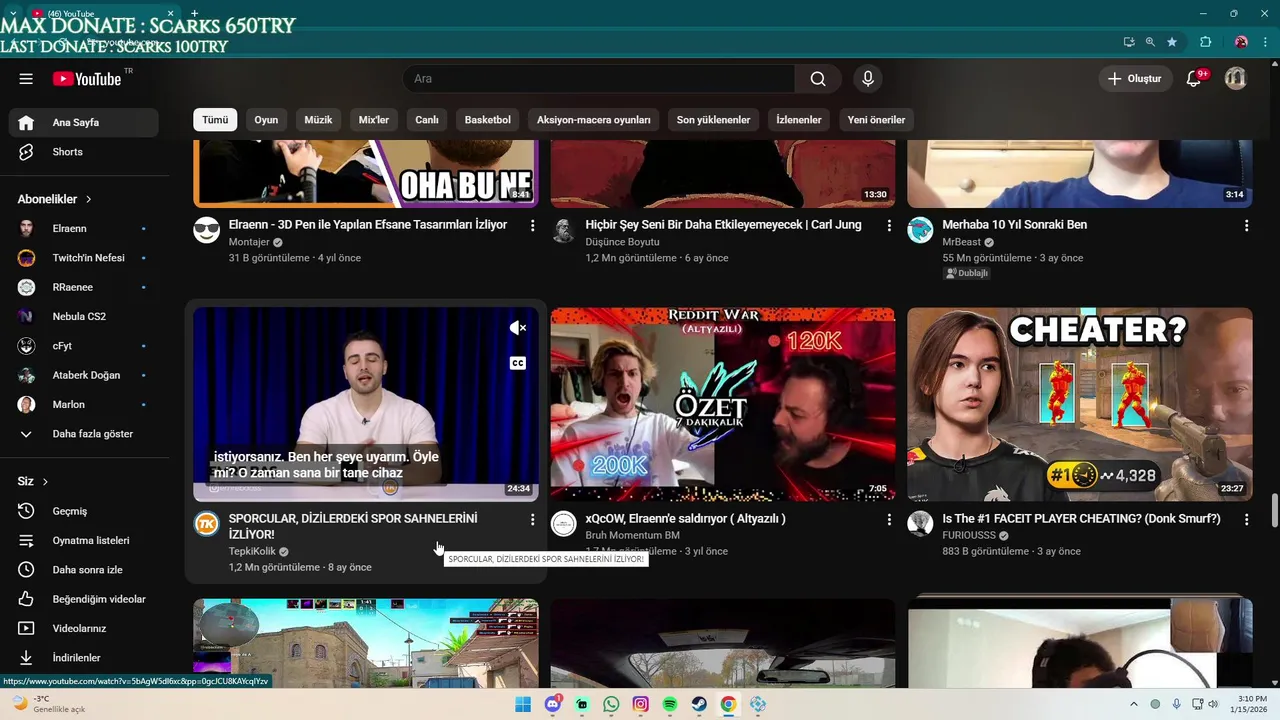Screen dimensions: 1280x720
Task: Open the Elraenn subscription channel
Action: (84, 229)
